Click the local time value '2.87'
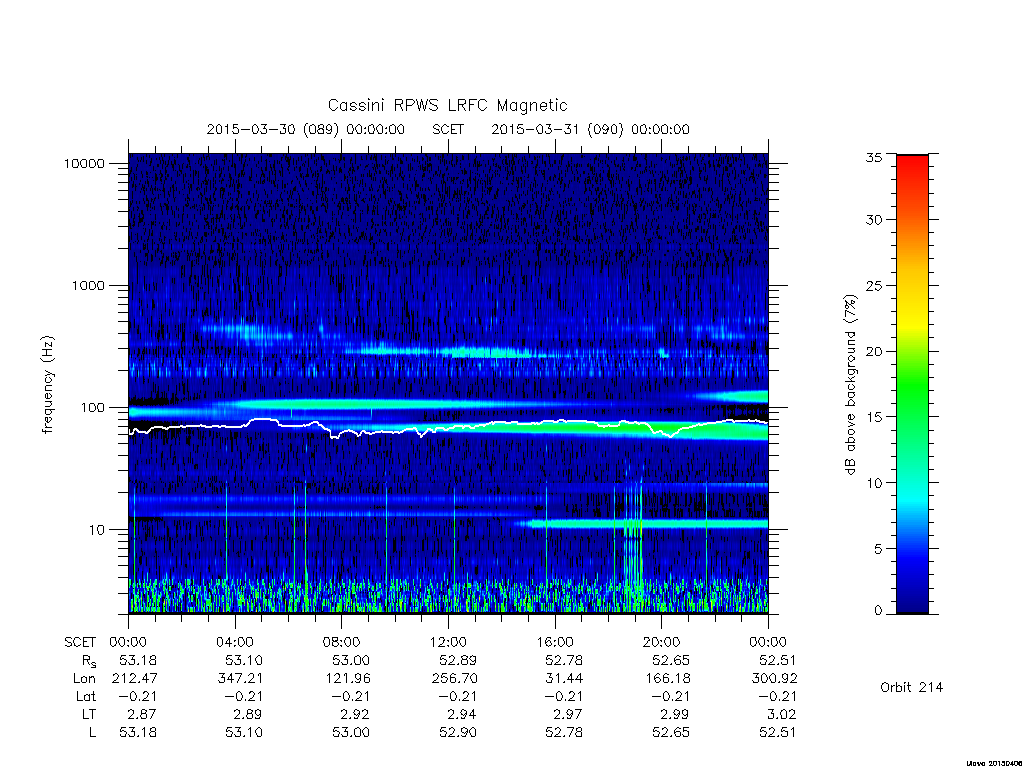1024x768 pixels. pyautogui.click(x=142, y=714)
